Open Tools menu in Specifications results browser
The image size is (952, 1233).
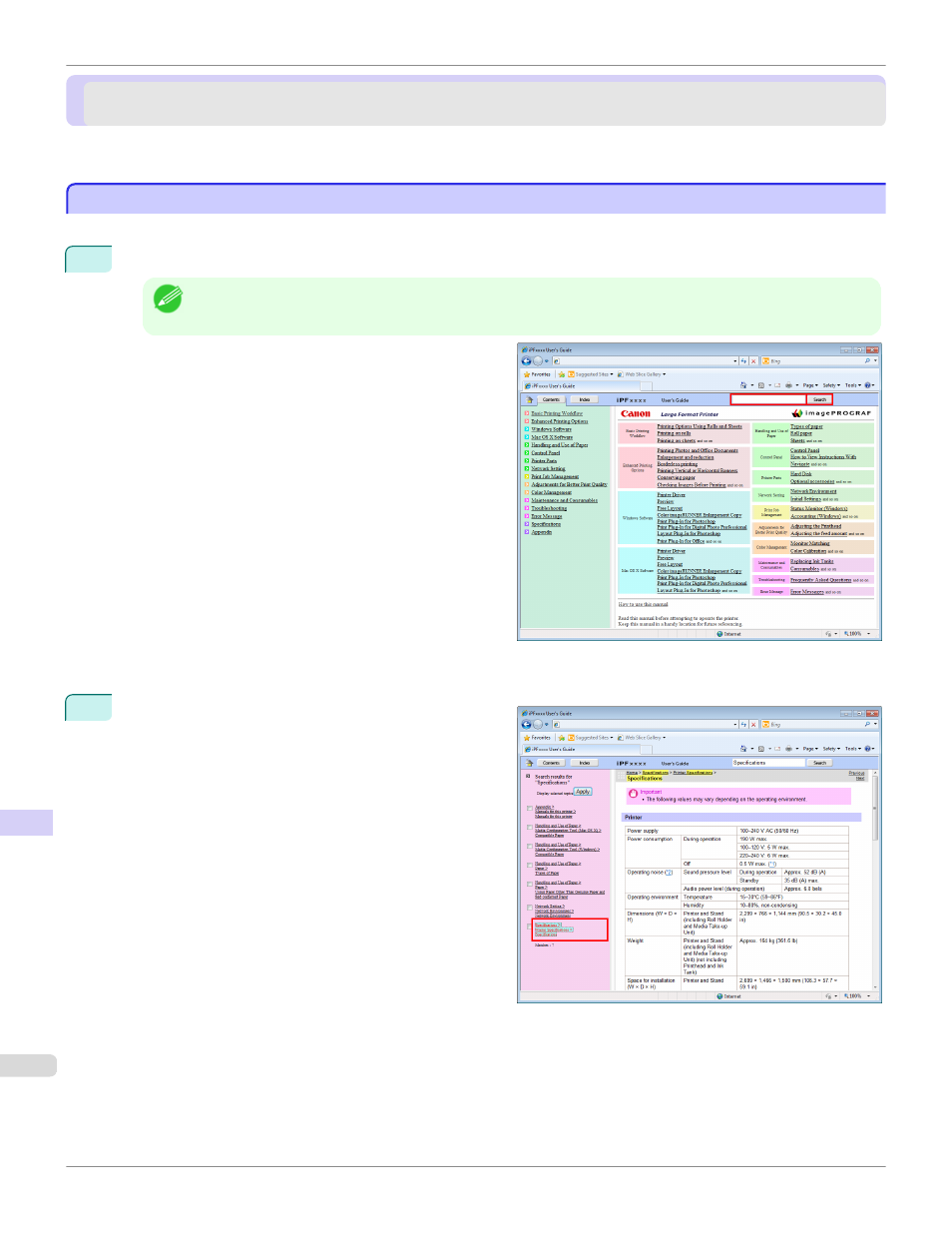click(x=853, y=749)
